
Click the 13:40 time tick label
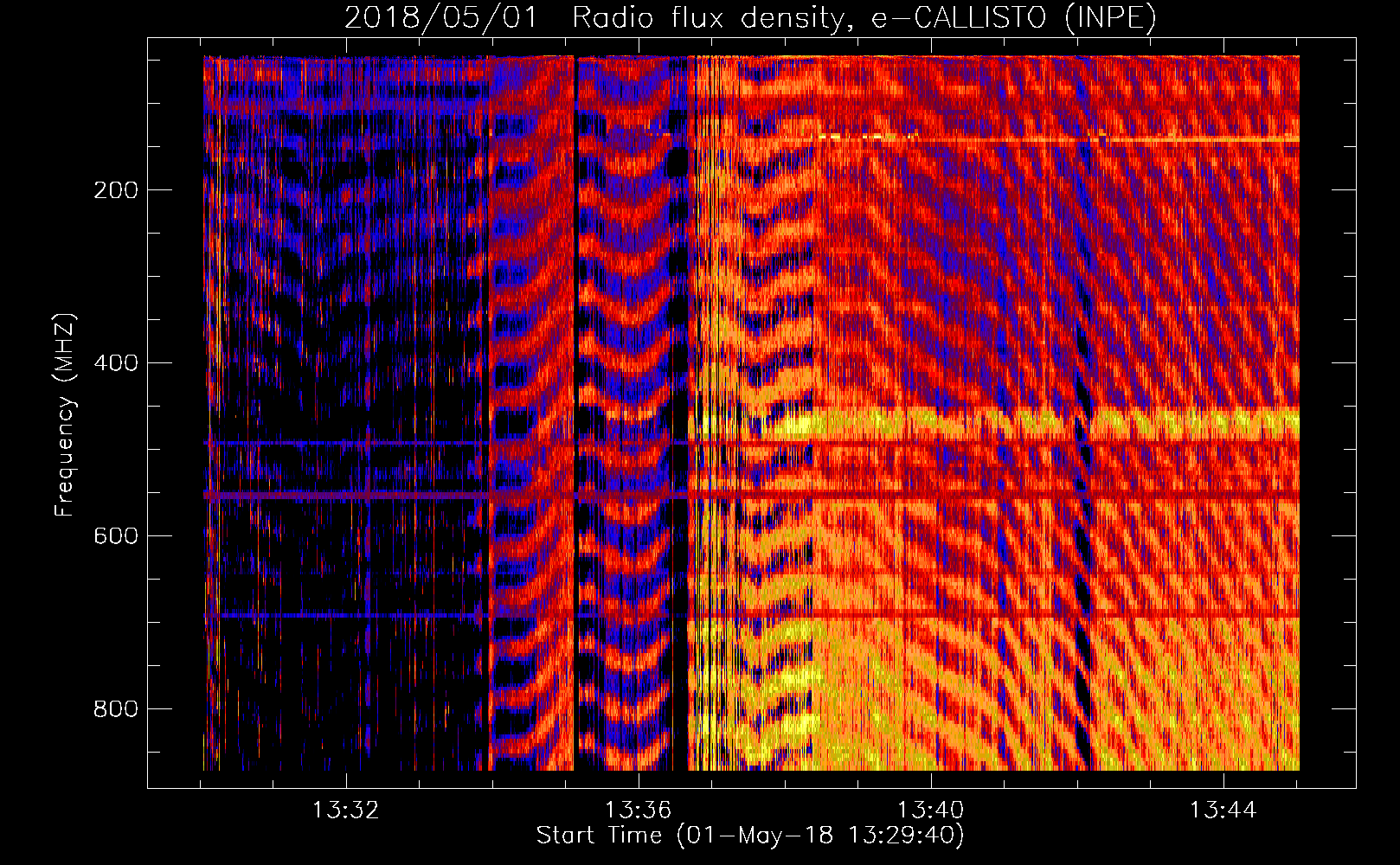point(931,811)
